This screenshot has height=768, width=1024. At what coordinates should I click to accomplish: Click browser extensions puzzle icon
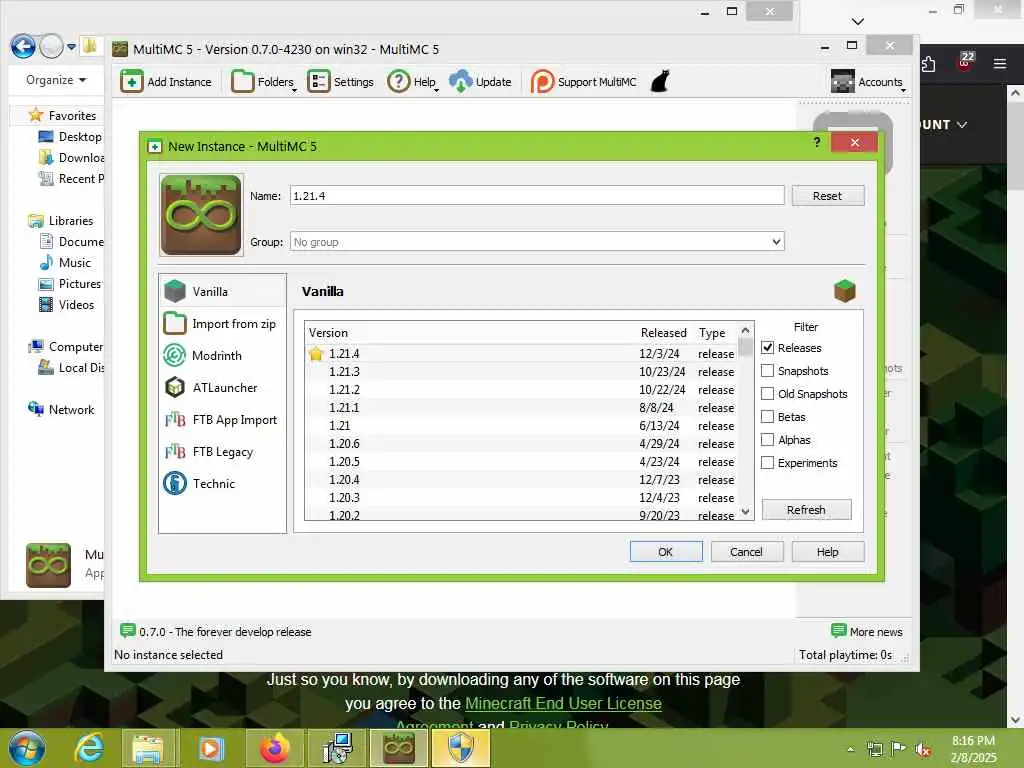click(x=929, y=63)
